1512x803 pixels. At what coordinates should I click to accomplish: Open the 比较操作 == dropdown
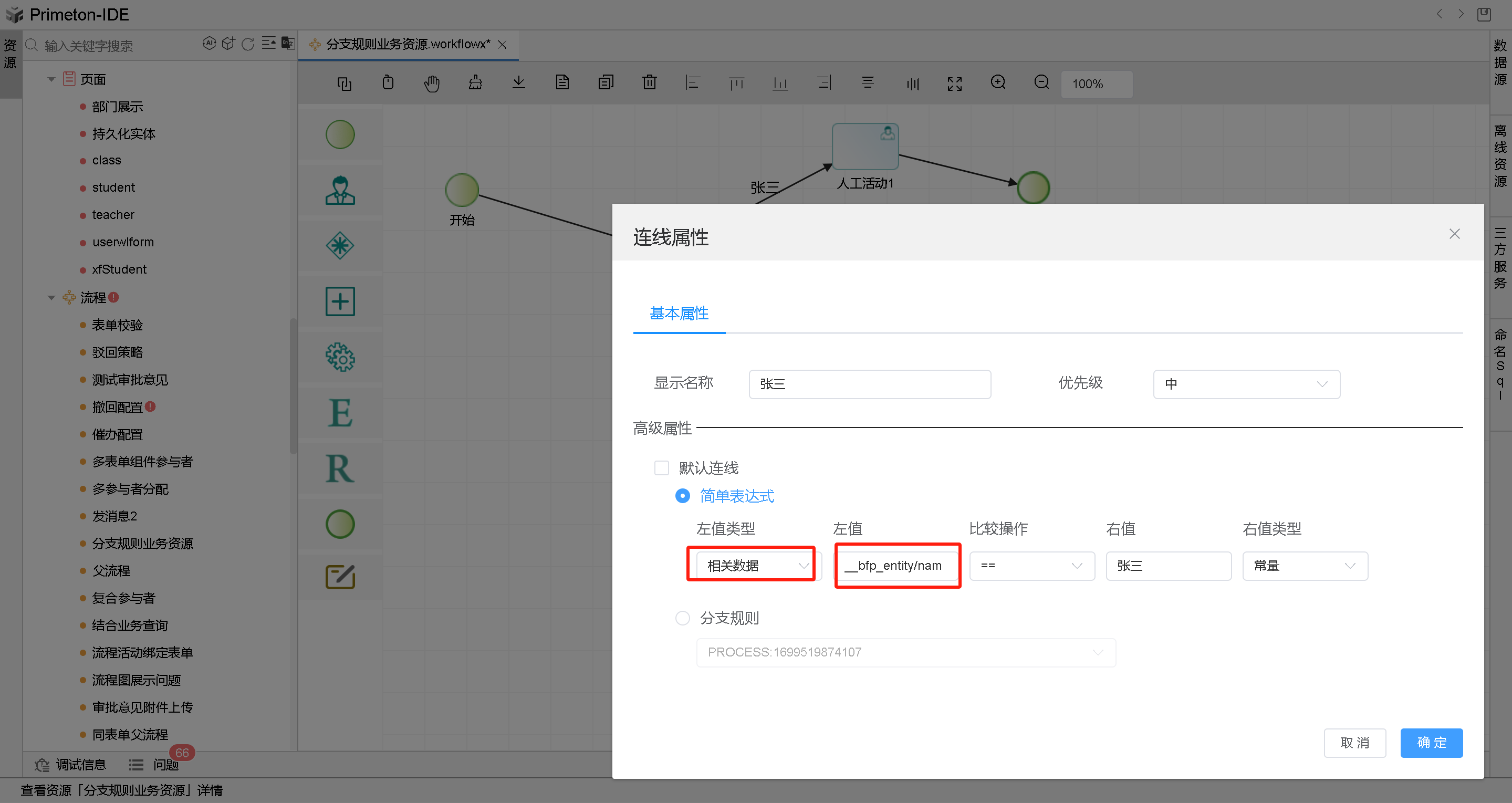(1031, 566)
